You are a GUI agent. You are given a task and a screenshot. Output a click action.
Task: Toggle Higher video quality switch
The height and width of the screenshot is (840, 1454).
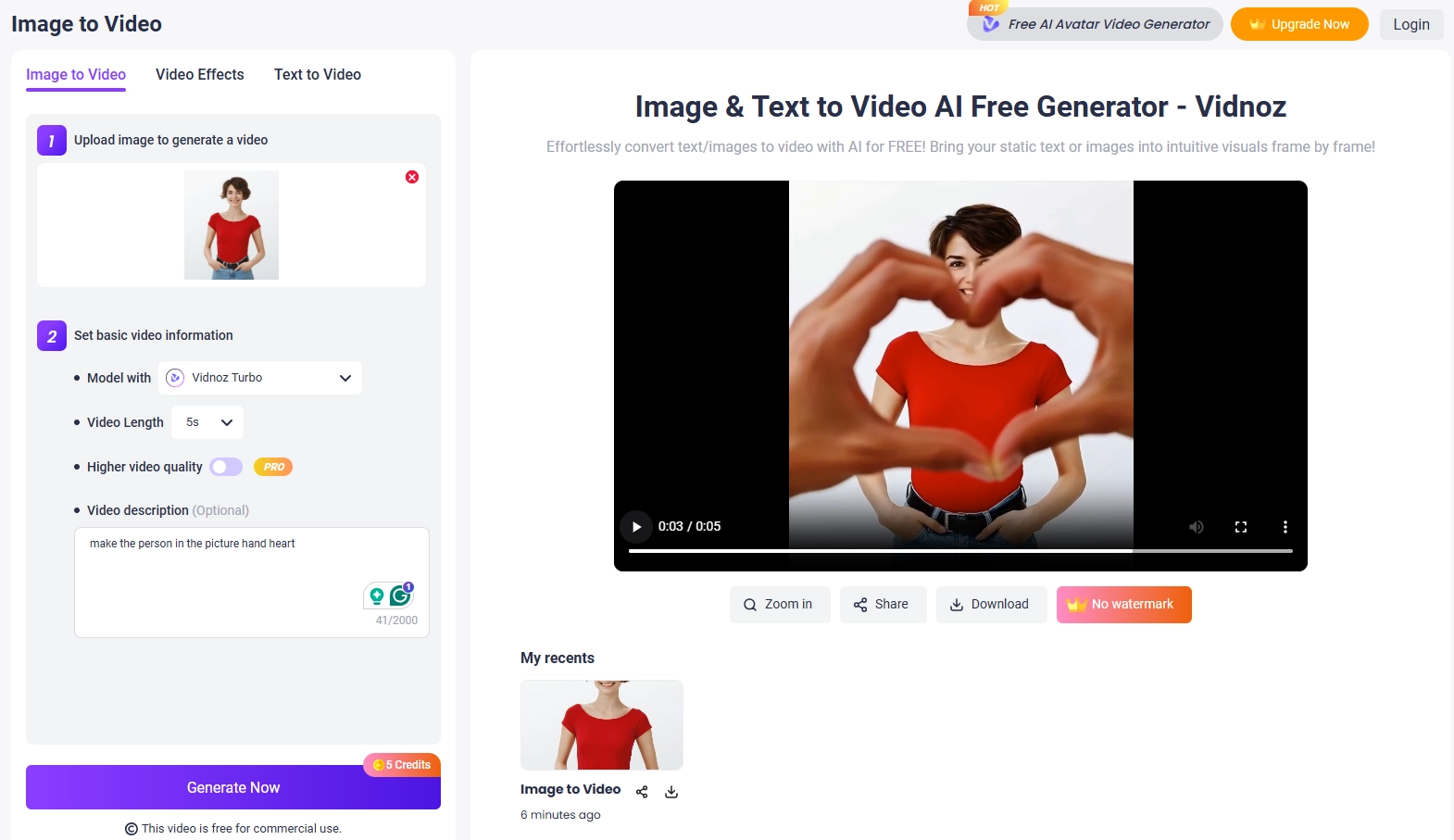[226, 467]
